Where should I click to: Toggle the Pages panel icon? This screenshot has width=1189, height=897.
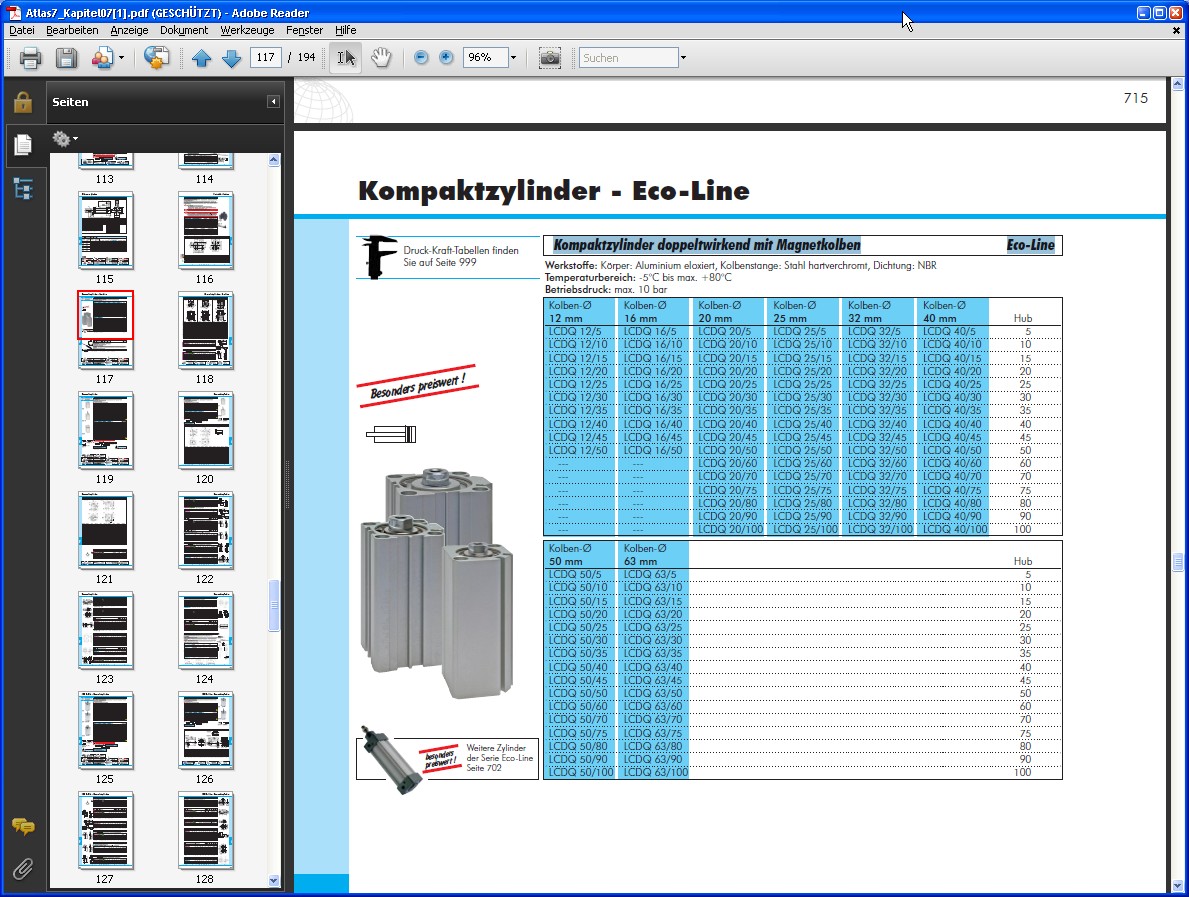pyautogui.click(x=23, y=144)
